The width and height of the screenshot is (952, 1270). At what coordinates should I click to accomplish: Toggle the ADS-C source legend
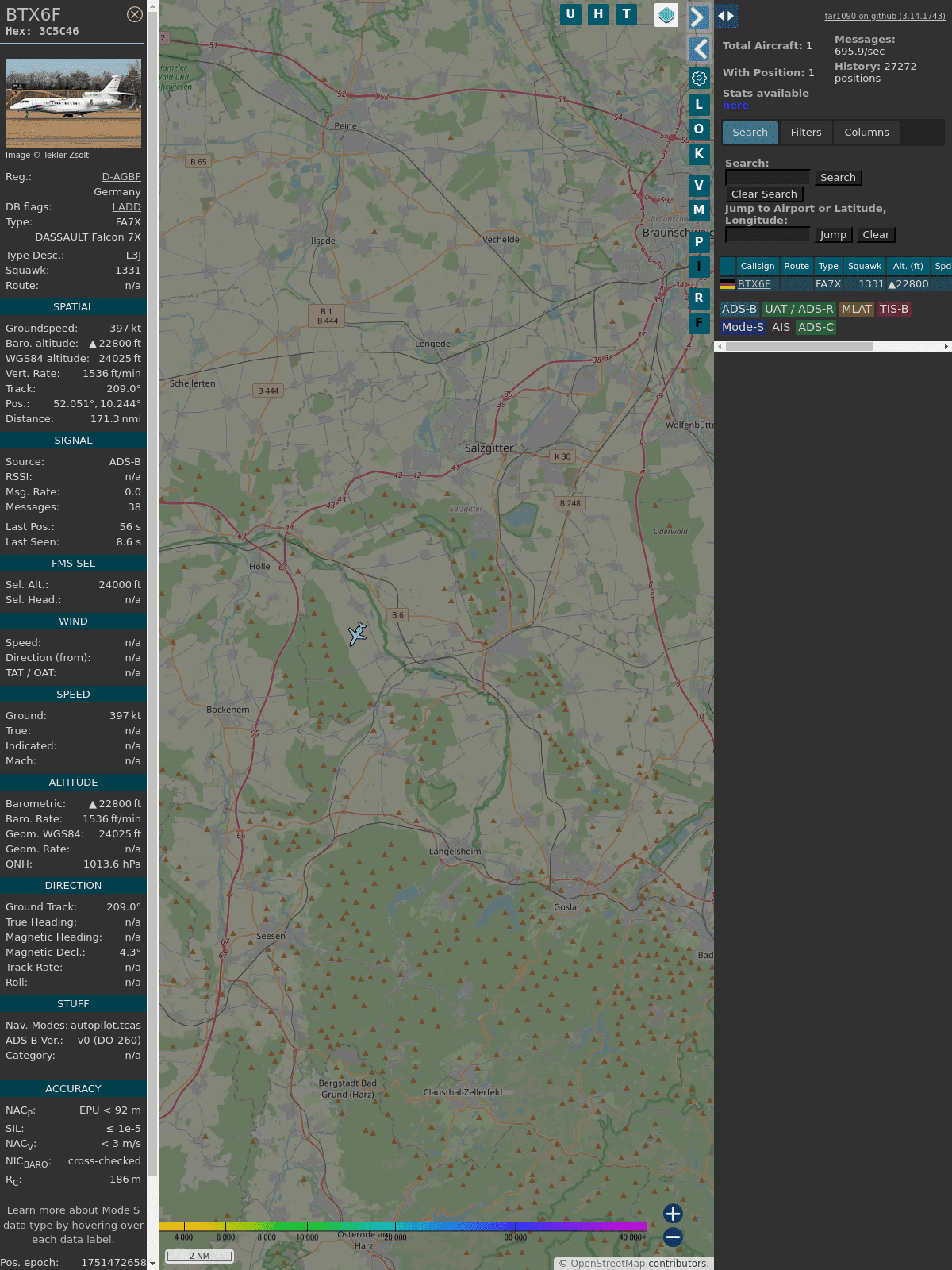point(816,328)
